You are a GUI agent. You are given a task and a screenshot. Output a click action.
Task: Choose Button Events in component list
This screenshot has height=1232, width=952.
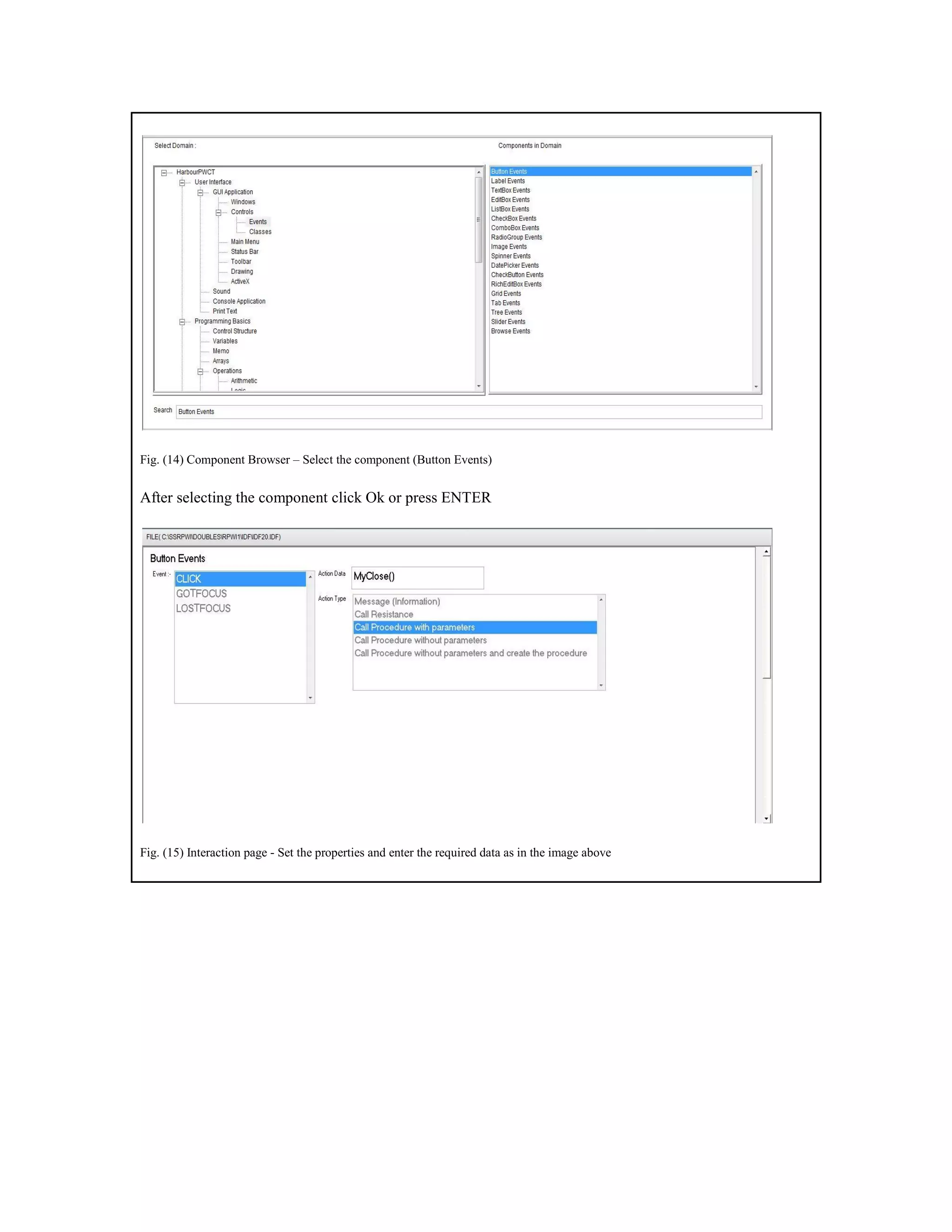pyautogui.click(x=621, y=172)
